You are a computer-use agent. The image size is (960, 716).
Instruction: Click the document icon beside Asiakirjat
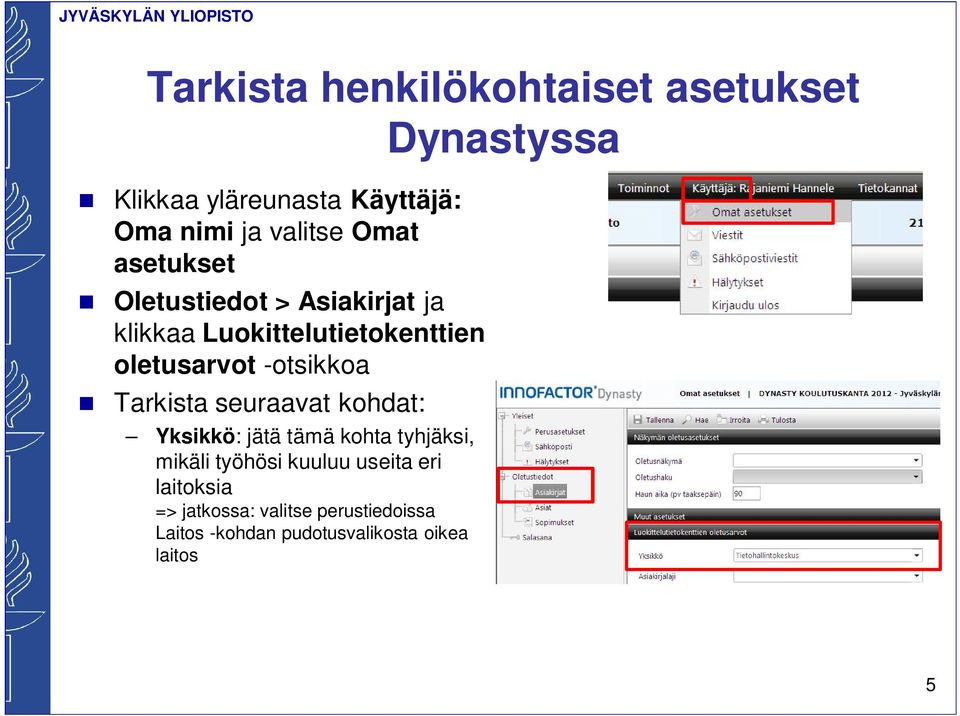click(x=527, y=492)
